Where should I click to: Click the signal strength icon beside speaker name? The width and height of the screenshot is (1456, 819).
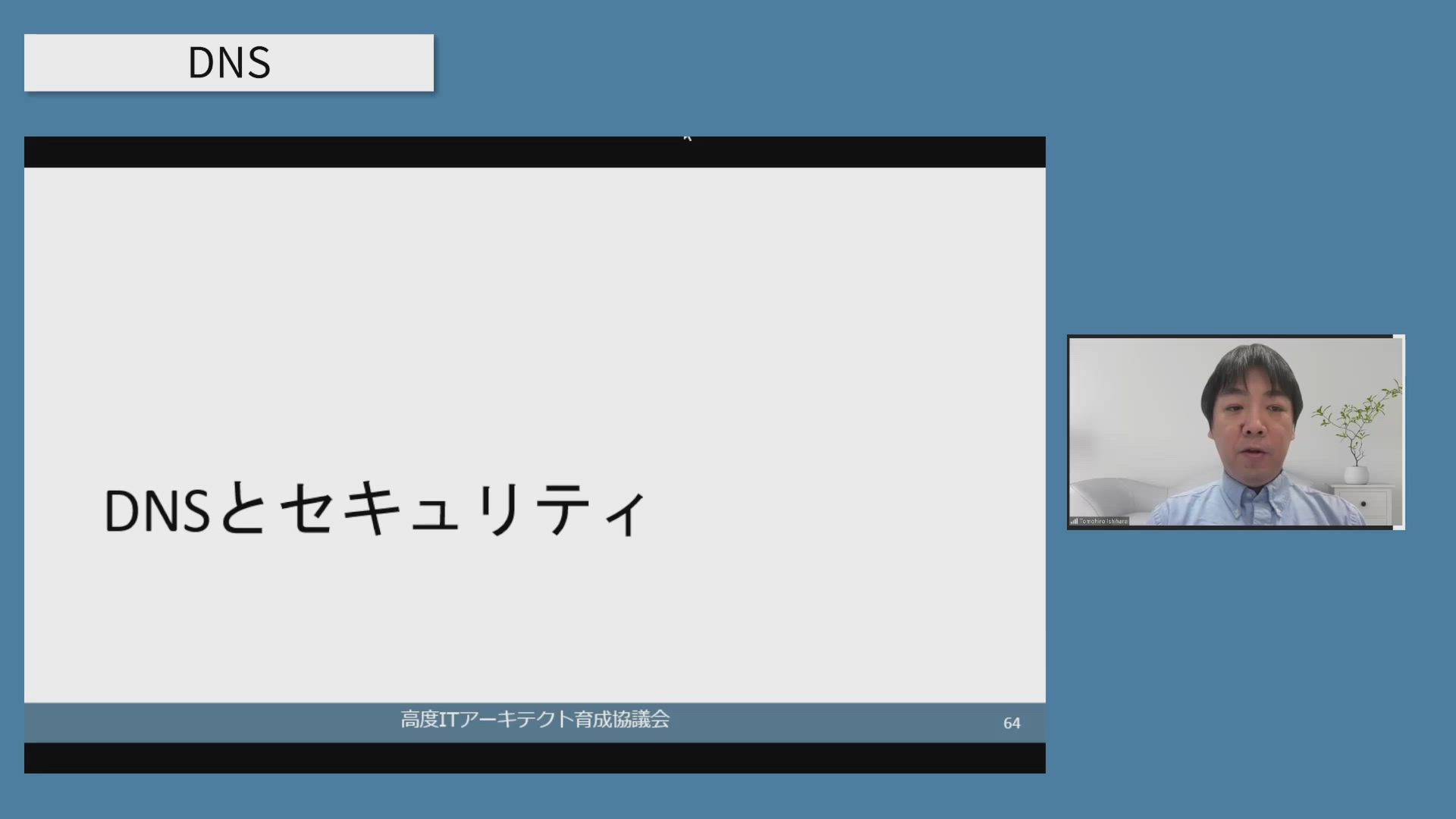[x=1074, y=521]
